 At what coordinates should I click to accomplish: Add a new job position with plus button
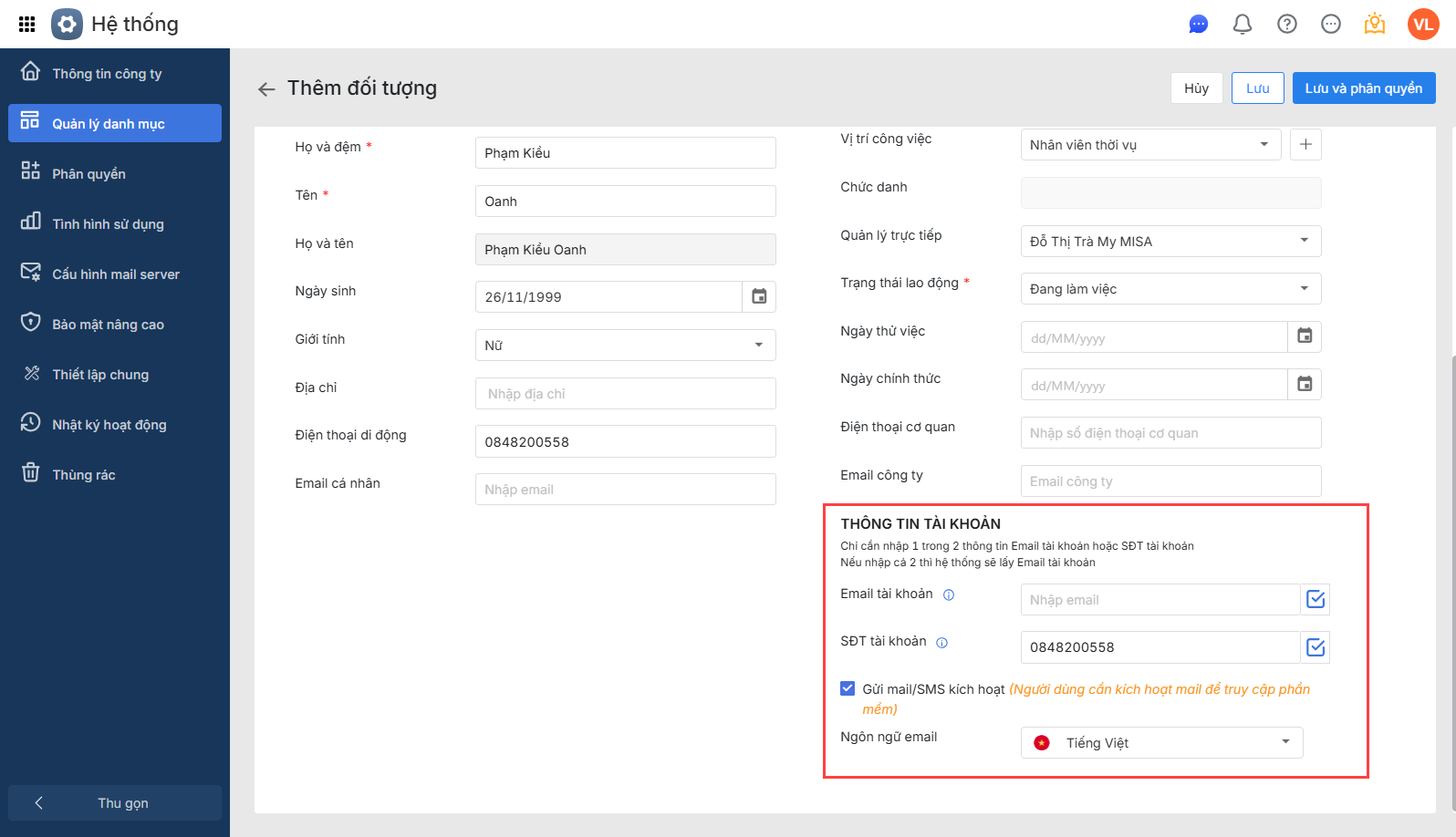point(1305,144)
